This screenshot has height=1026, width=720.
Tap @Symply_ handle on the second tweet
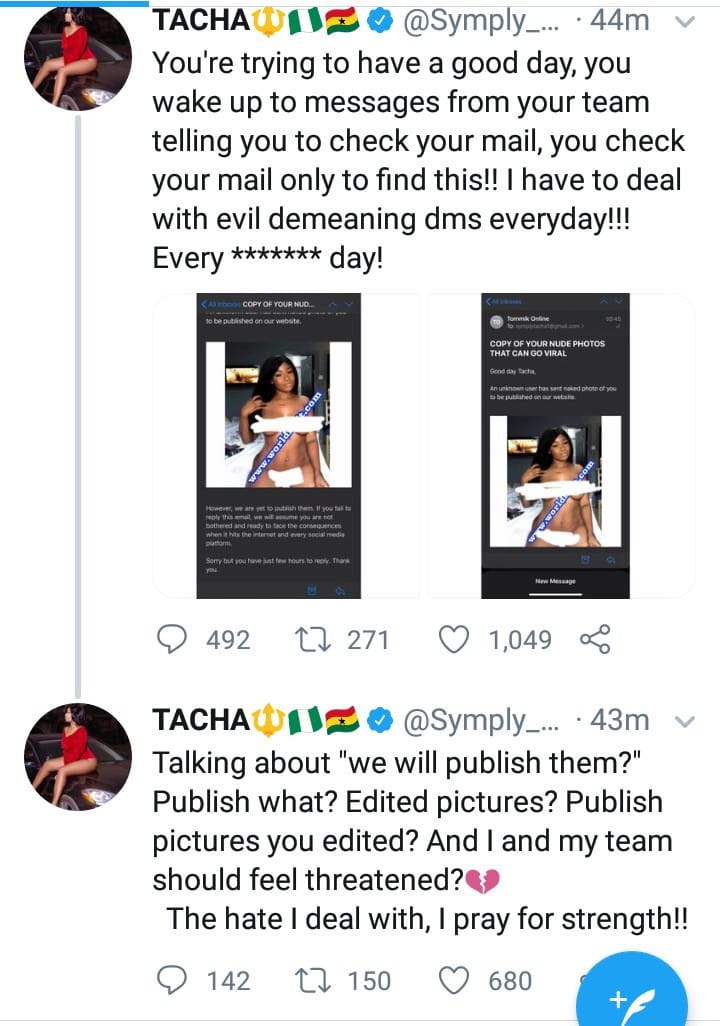tap(474, 719)
